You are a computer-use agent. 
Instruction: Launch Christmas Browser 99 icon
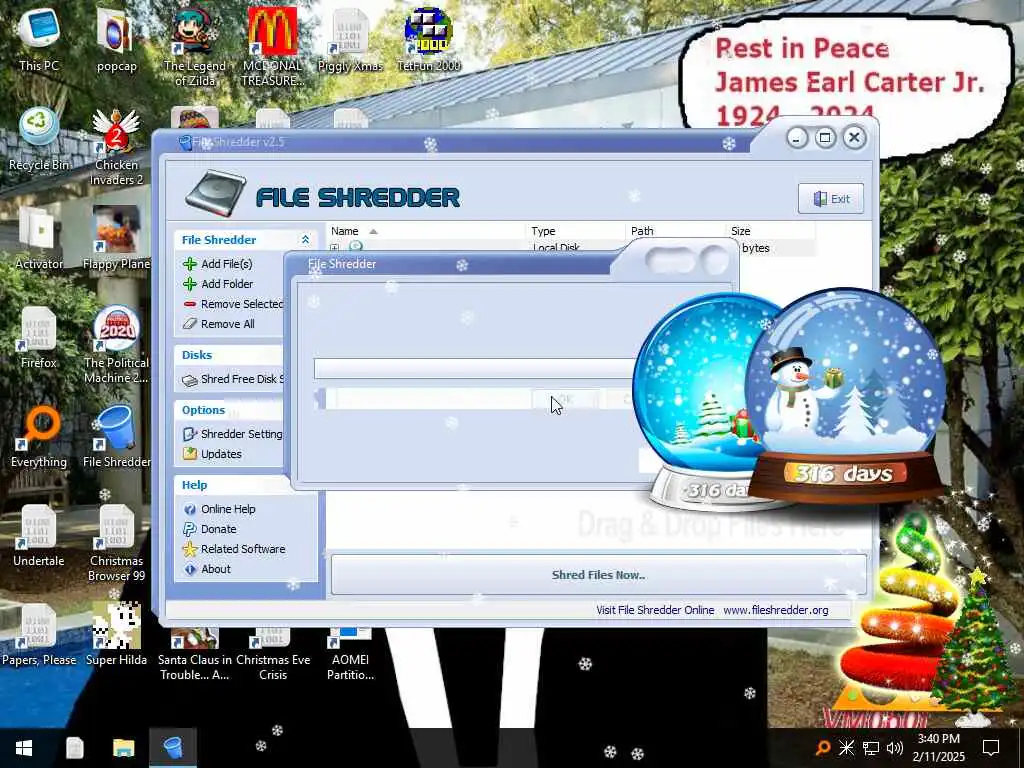pyautogui.click(x=116, y=543)
